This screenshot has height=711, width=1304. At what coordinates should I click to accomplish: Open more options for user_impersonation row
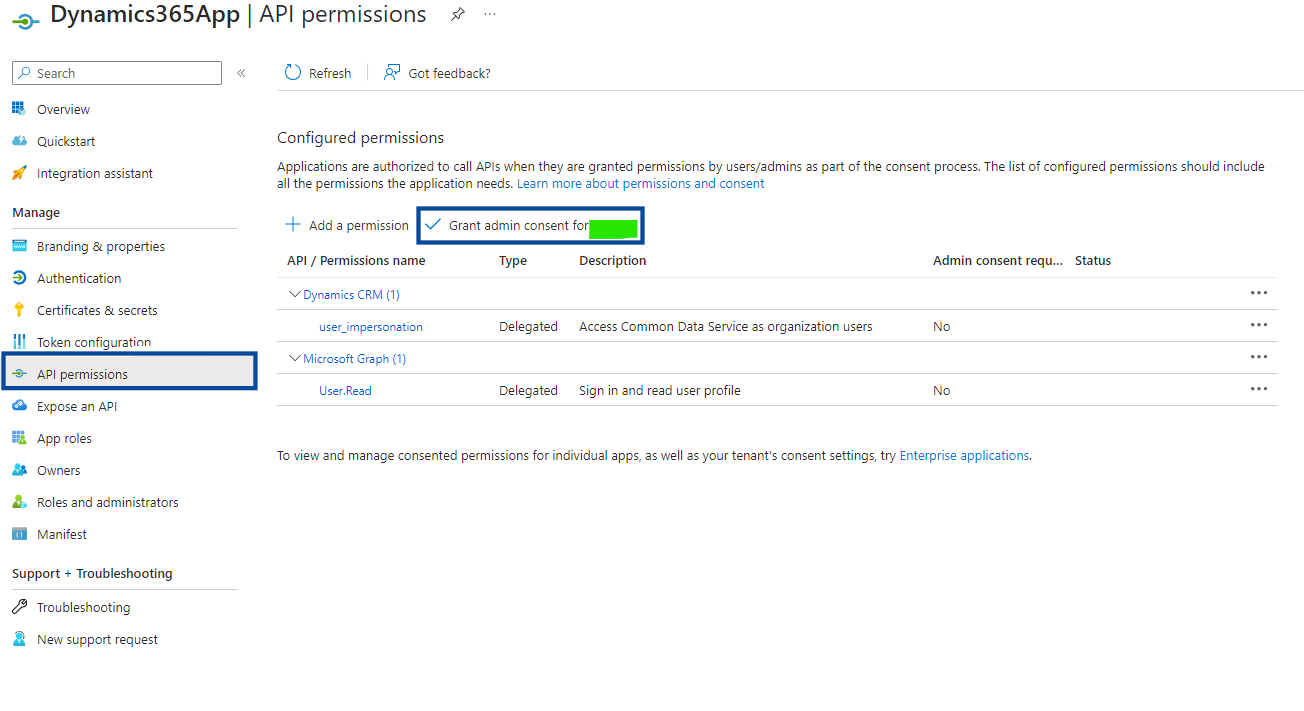pyautogui.click(x=1259, y=325)
